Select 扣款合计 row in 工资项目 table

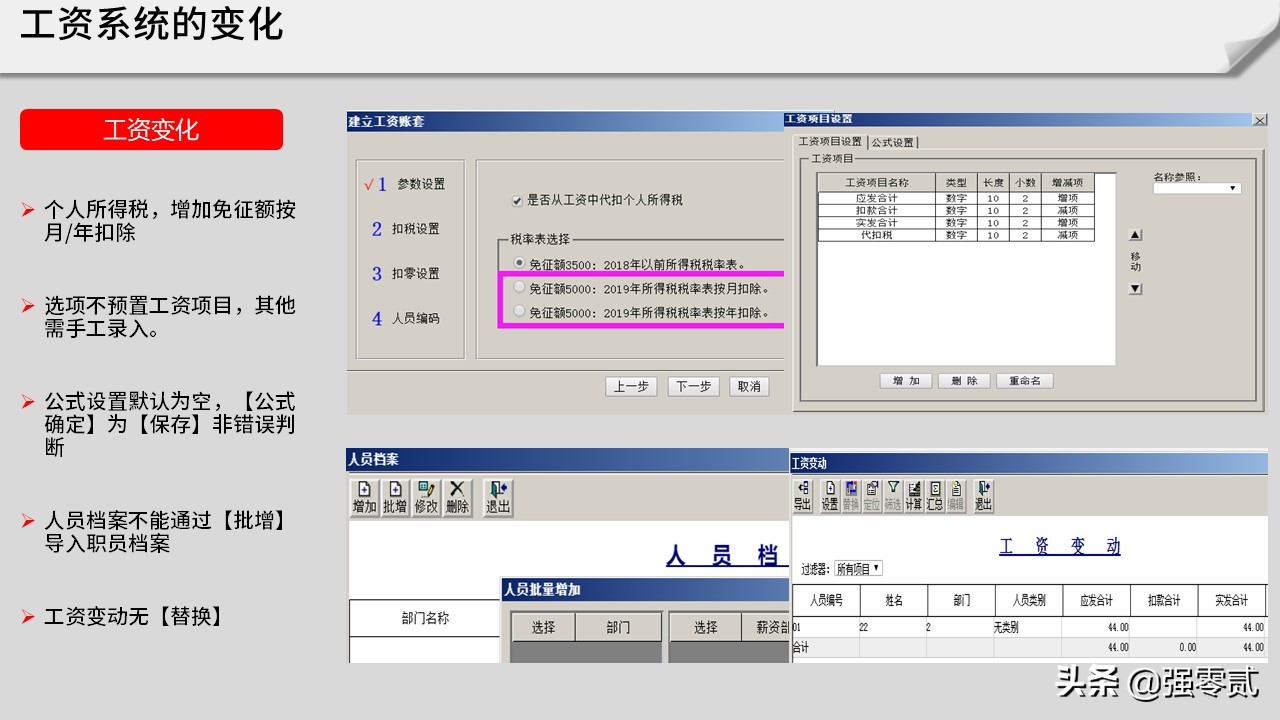click(x=956, y=210)
